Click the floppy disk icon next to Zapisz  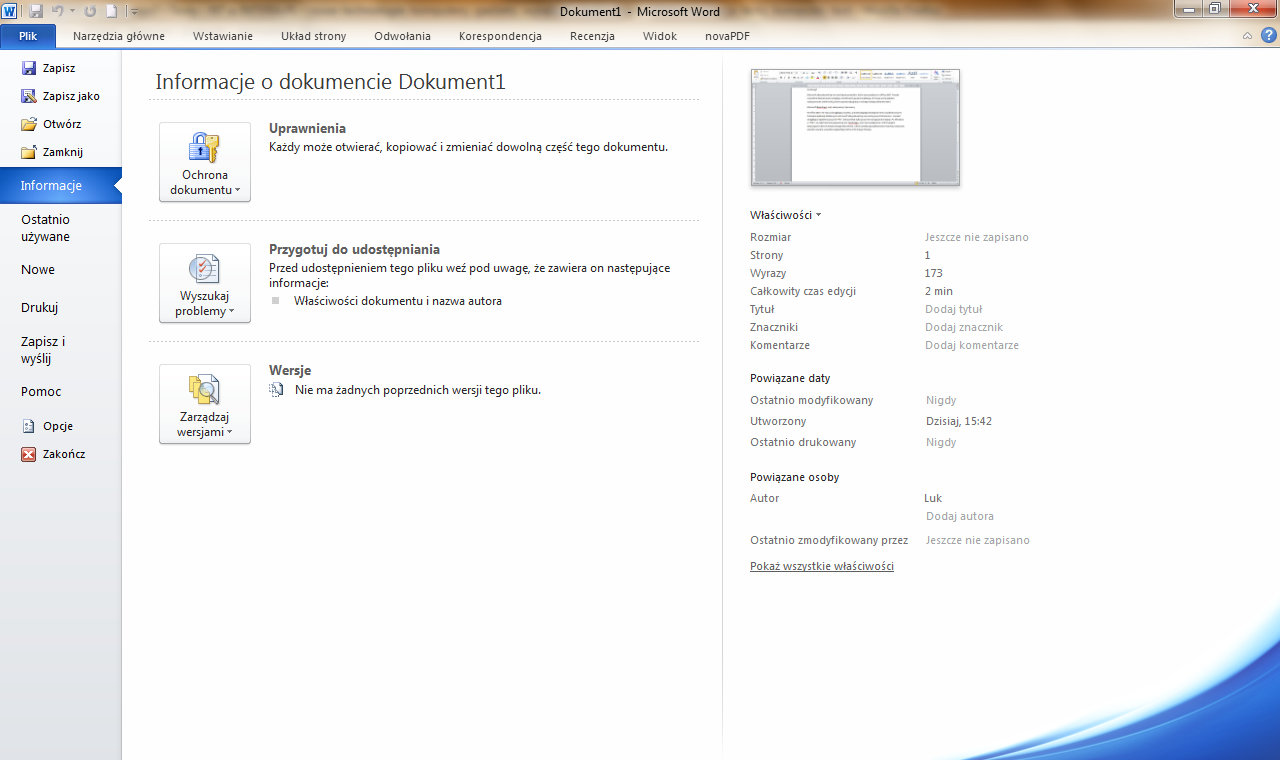pyautogui.click(x=29, y=68)
